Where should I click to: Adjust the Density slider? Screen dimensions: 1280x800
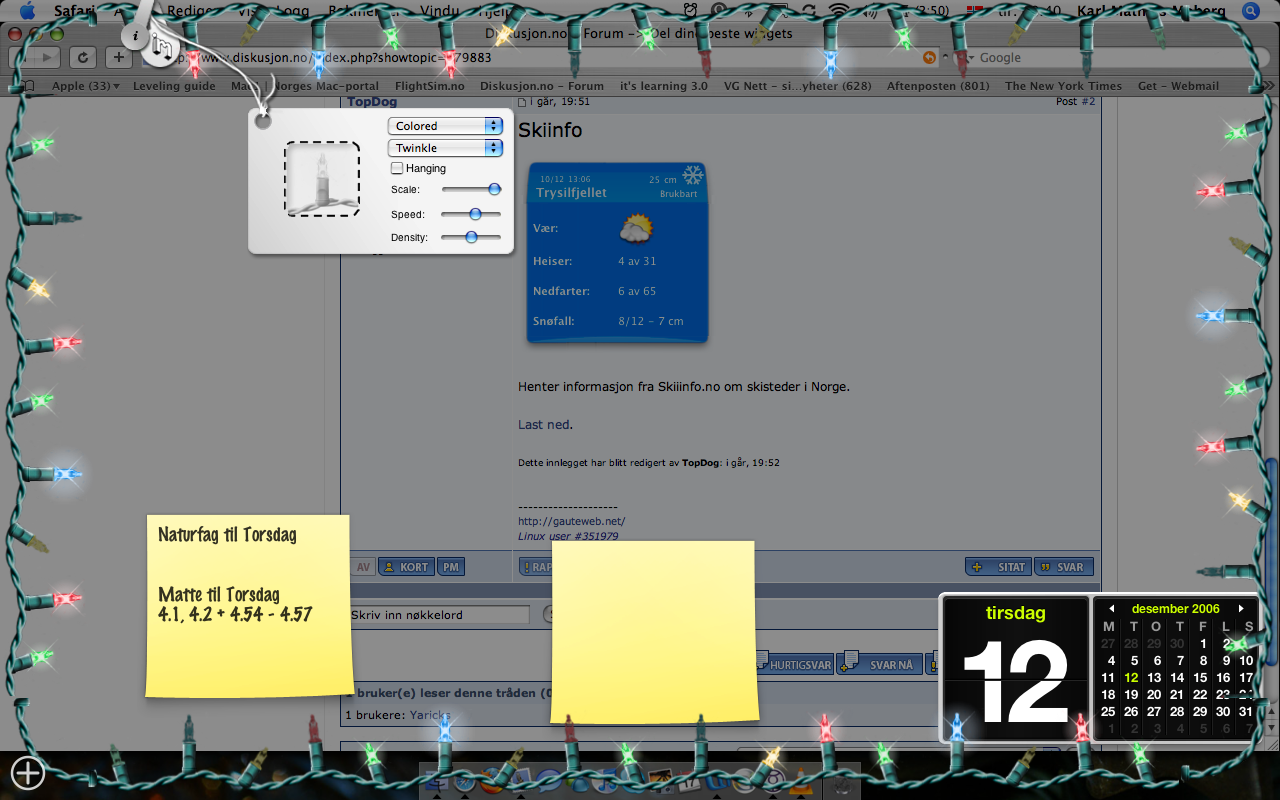click(471, 237)
